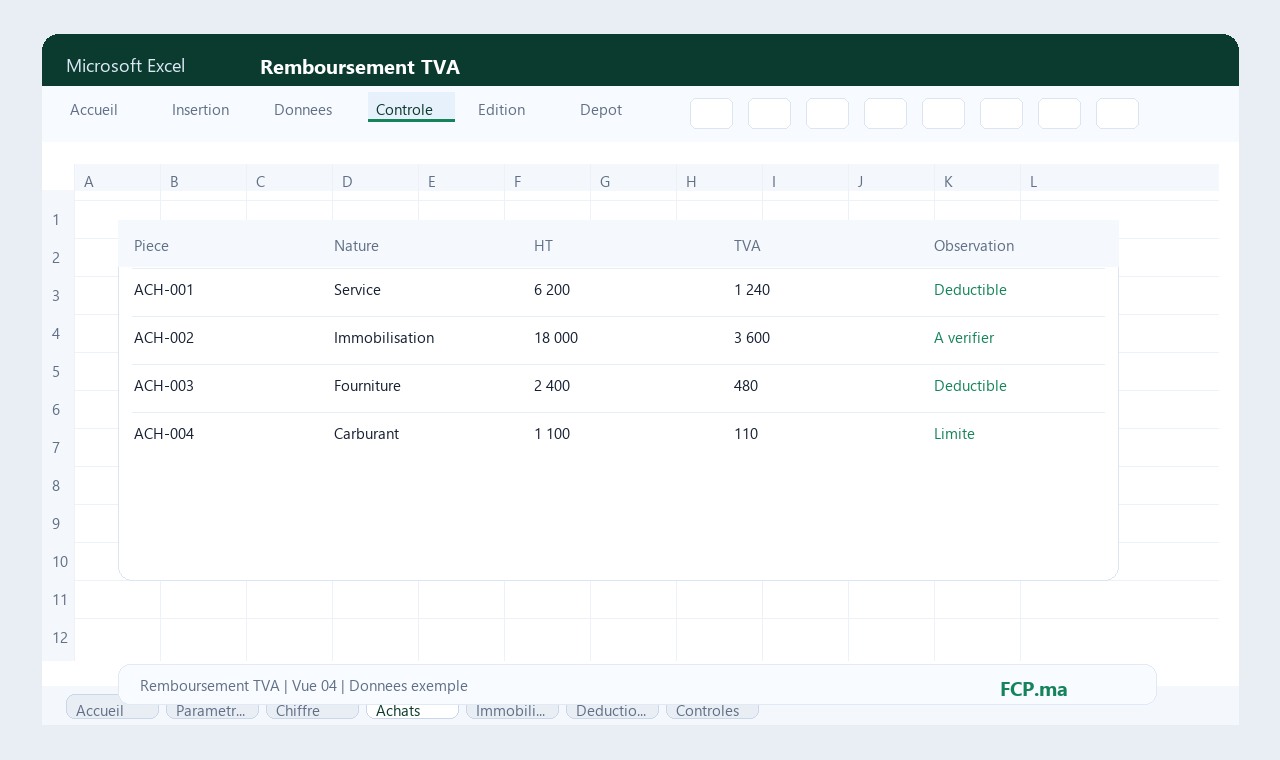Click Deductible observation for ACH-001
Image resolution: width=1280 pixels, height=760 pixels.
(x=970, y=290)
